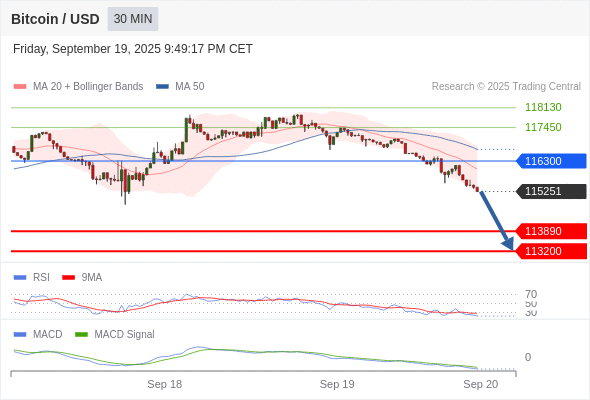Click the Sep 19 date axis label
The height and width of the screenshot is (400, 590).
click(337, 384)
